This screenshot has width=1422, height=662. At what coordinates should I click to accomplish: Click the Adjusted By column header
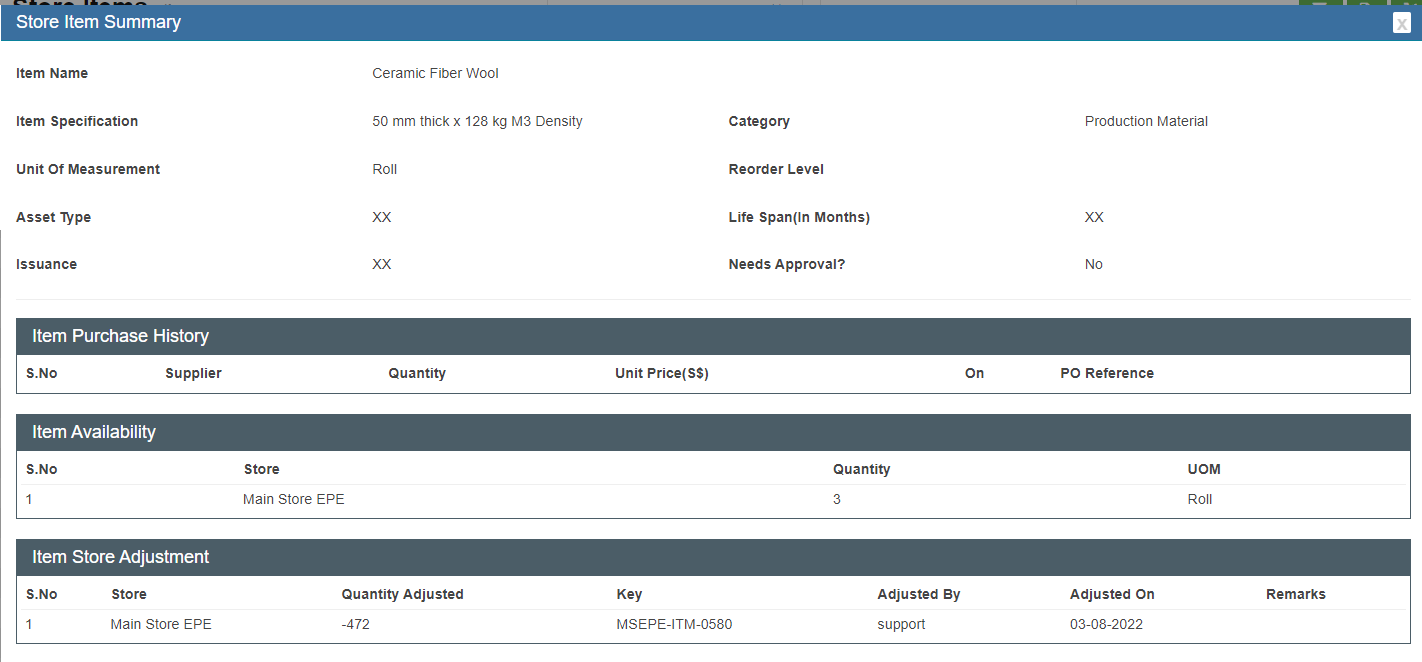pos(918,594)
